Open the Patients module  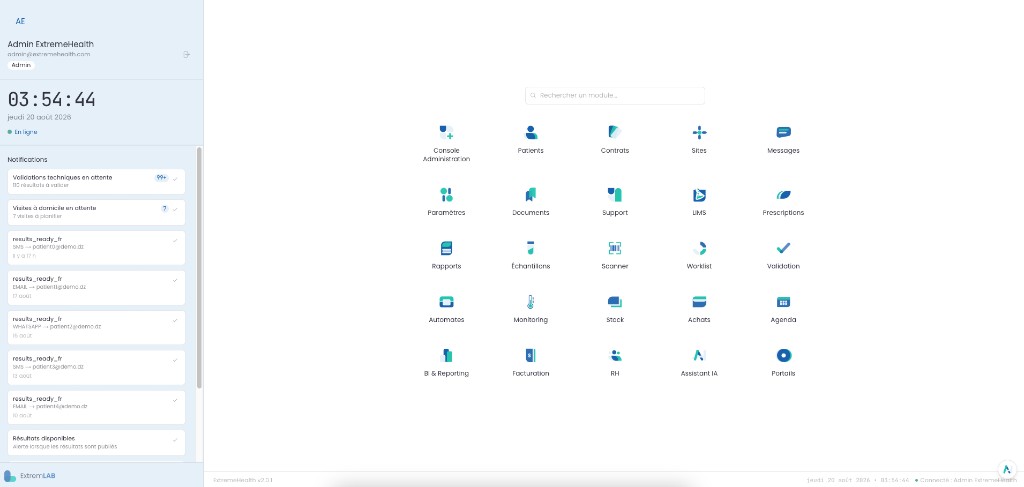tap(530, 139)
